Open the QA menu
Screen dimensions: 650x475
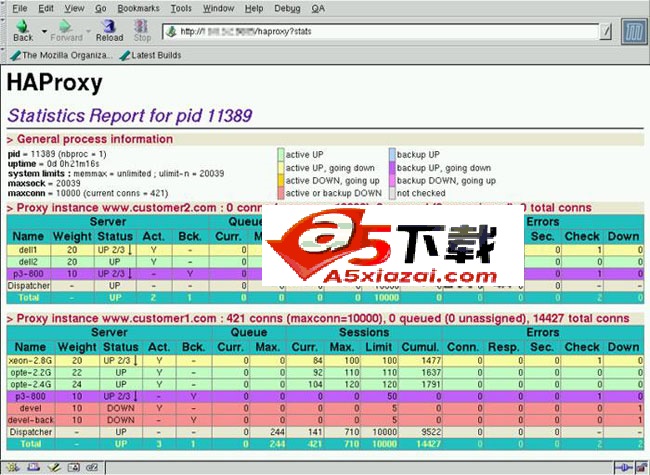tap(318, 8)
